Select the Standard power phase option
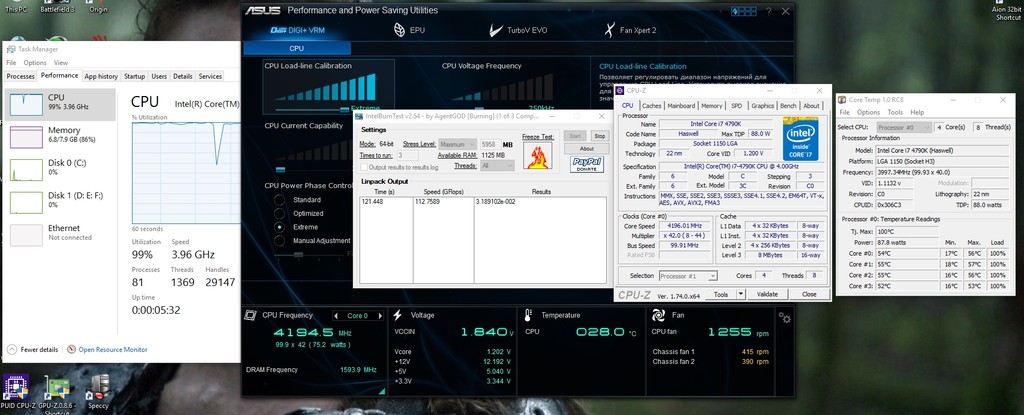The height and width of the screenshot is (415, 1024). point(280,200)
